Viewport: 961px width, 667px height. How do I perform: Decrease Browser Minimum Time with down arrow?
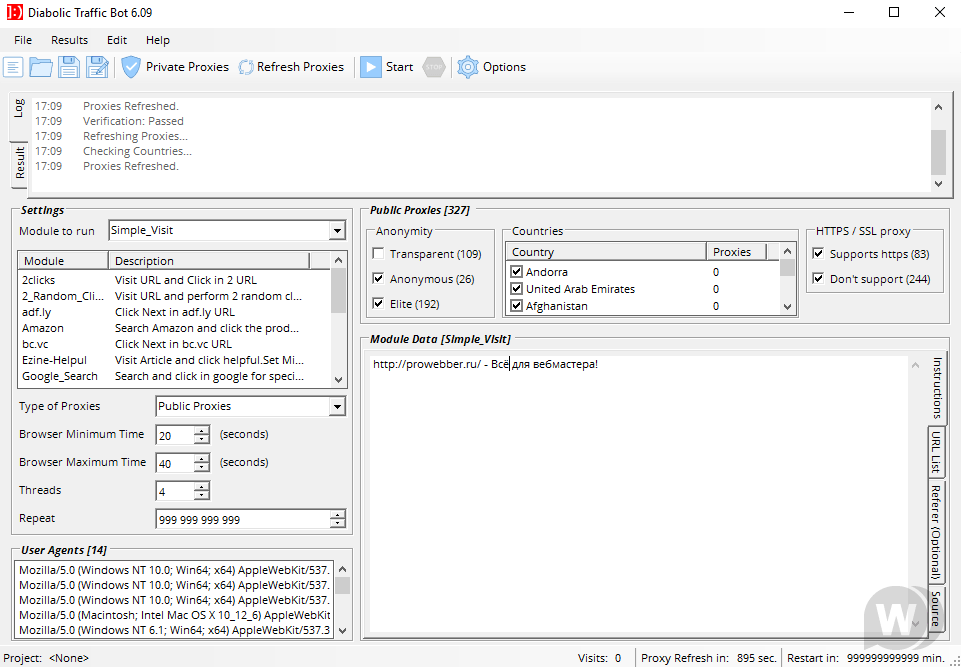pos(202,439)
